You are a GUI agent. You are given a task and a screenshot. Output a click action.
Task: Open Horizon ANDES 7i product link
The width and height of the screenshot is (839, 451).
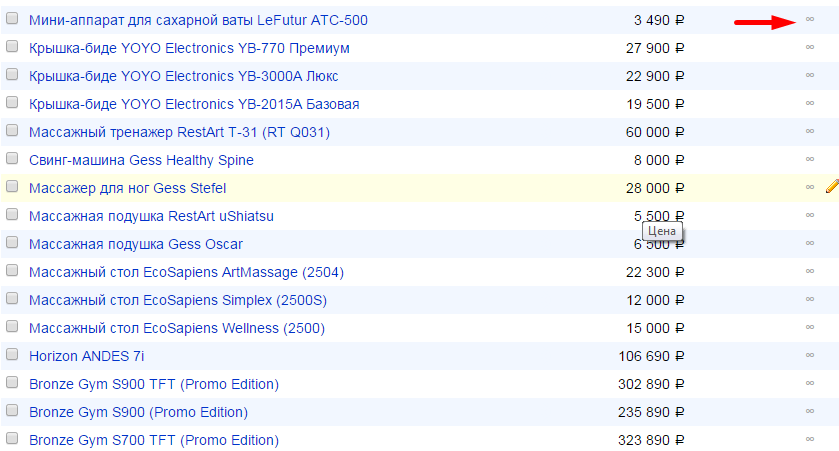click(x=87, y=356)
